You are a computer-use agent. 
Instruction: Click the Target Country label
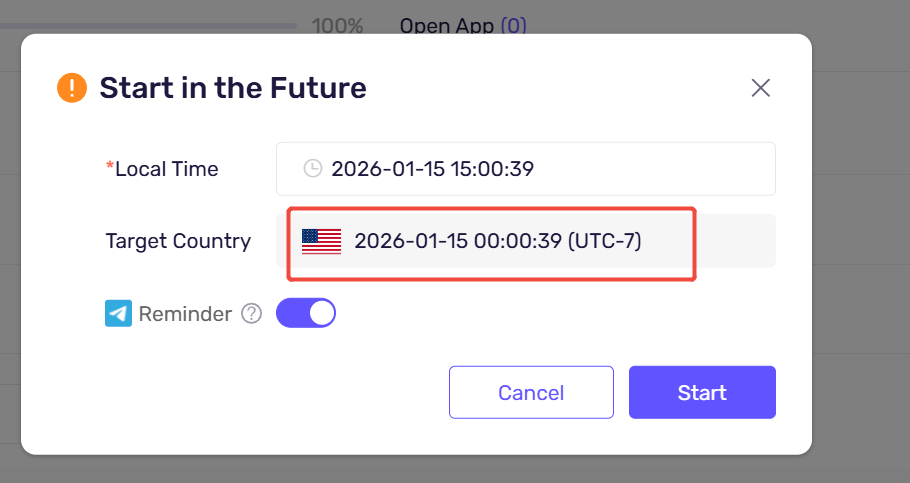[x=178, y=241]
